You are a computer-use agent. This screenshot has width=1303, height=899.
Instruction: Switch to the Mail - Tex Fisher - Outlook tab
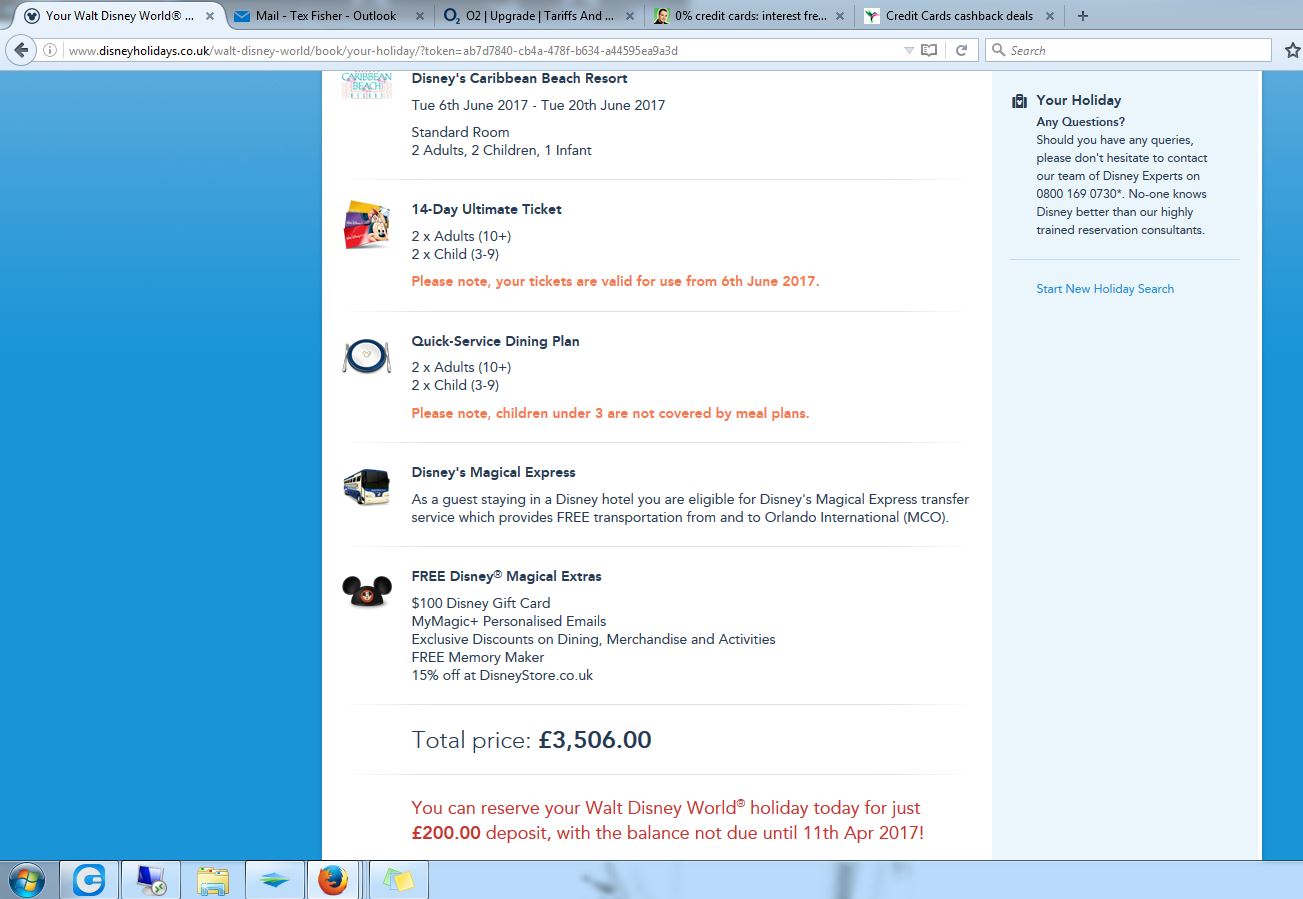pyautogui.click(x=326, y=16)
